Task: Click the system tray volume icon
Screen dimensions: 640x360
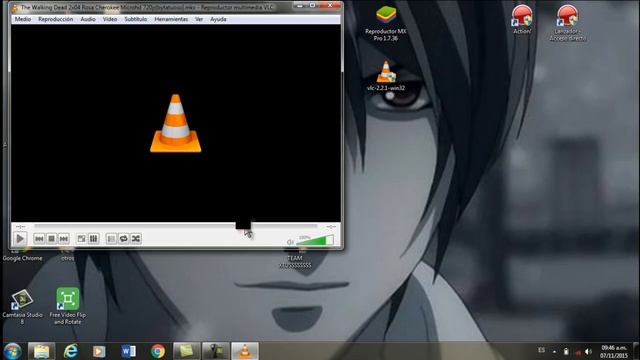Action: coord(588,351)
